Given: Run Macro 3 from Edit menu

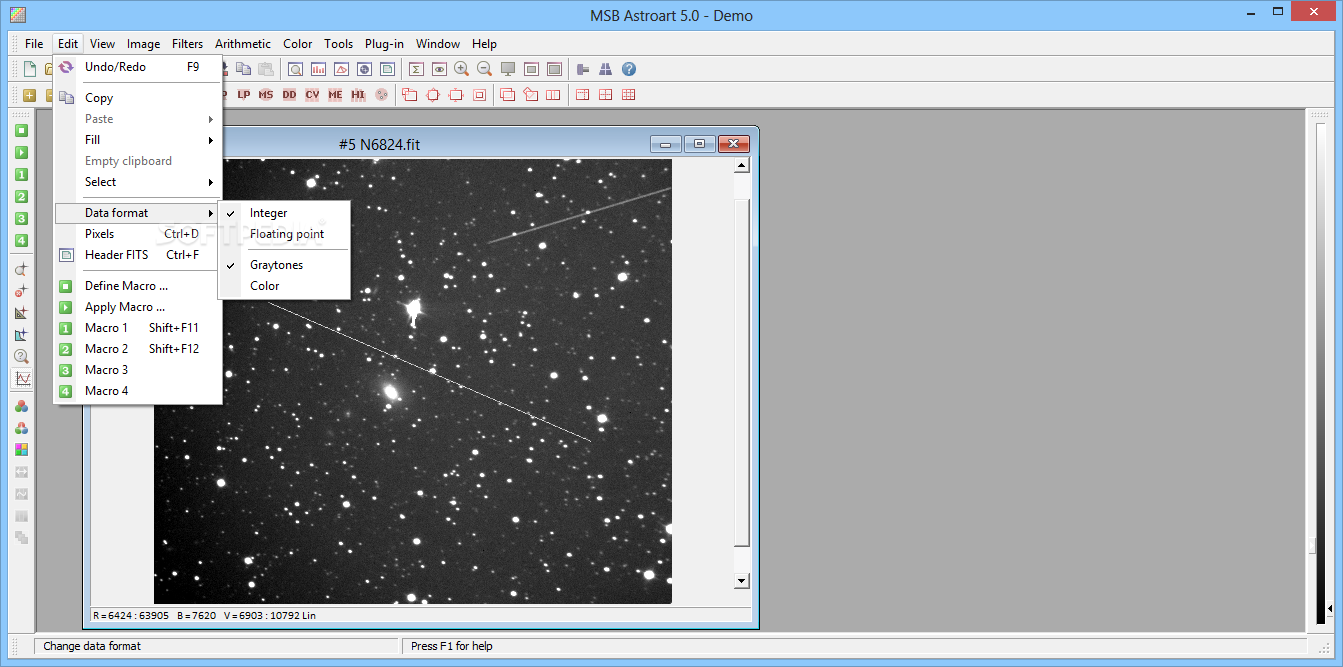Looking at the screenshot, I should click(x=137, y=370).
